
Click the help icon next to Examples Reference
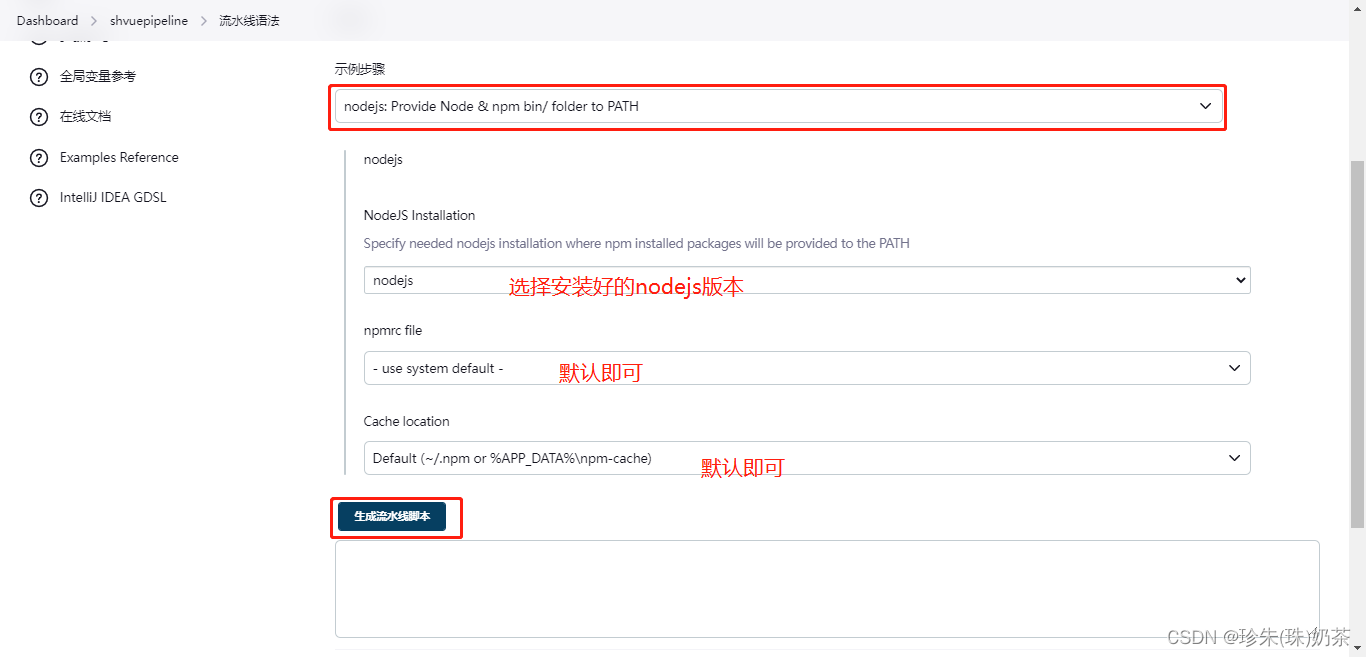(38, 157)
